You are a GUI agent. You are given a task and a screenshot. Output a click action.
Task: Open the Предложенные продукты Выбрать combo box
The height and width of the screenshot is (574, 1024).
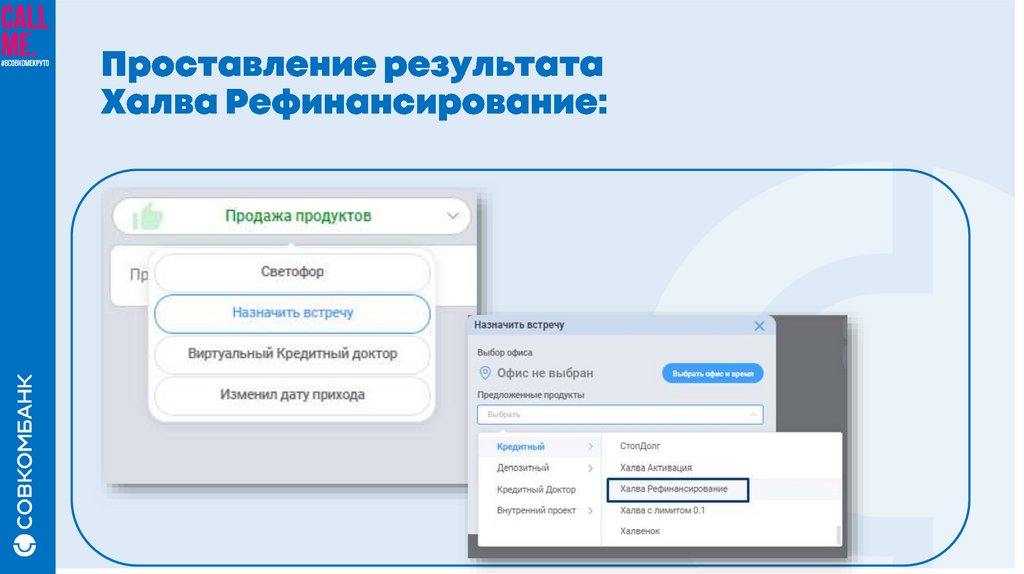[620, 415]
